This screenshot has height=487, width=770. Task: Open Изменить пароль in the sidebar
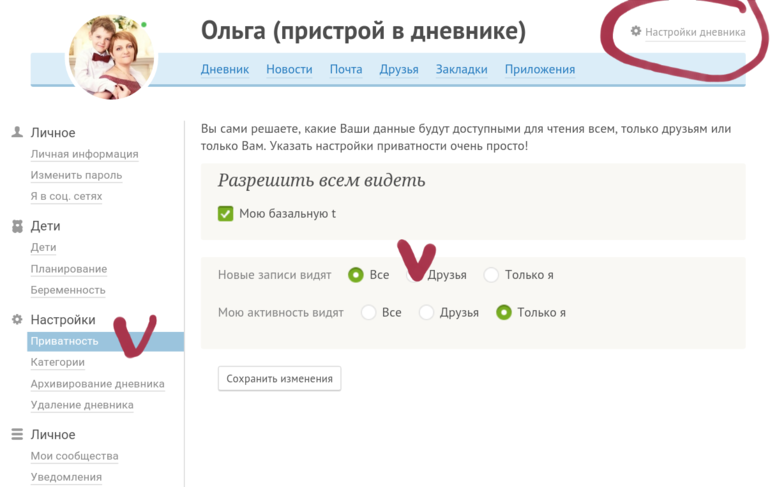pyautogui.click(x=76, y=175)
